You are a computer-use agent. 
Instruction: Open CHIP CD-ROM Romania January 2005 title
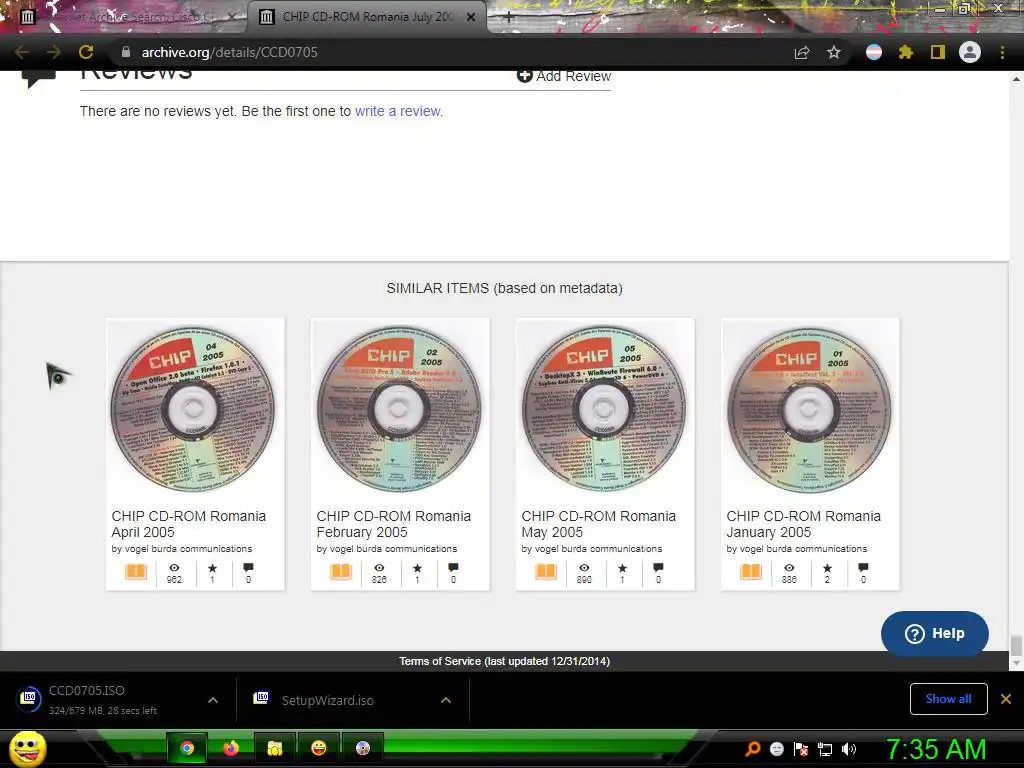coord(804,524)
